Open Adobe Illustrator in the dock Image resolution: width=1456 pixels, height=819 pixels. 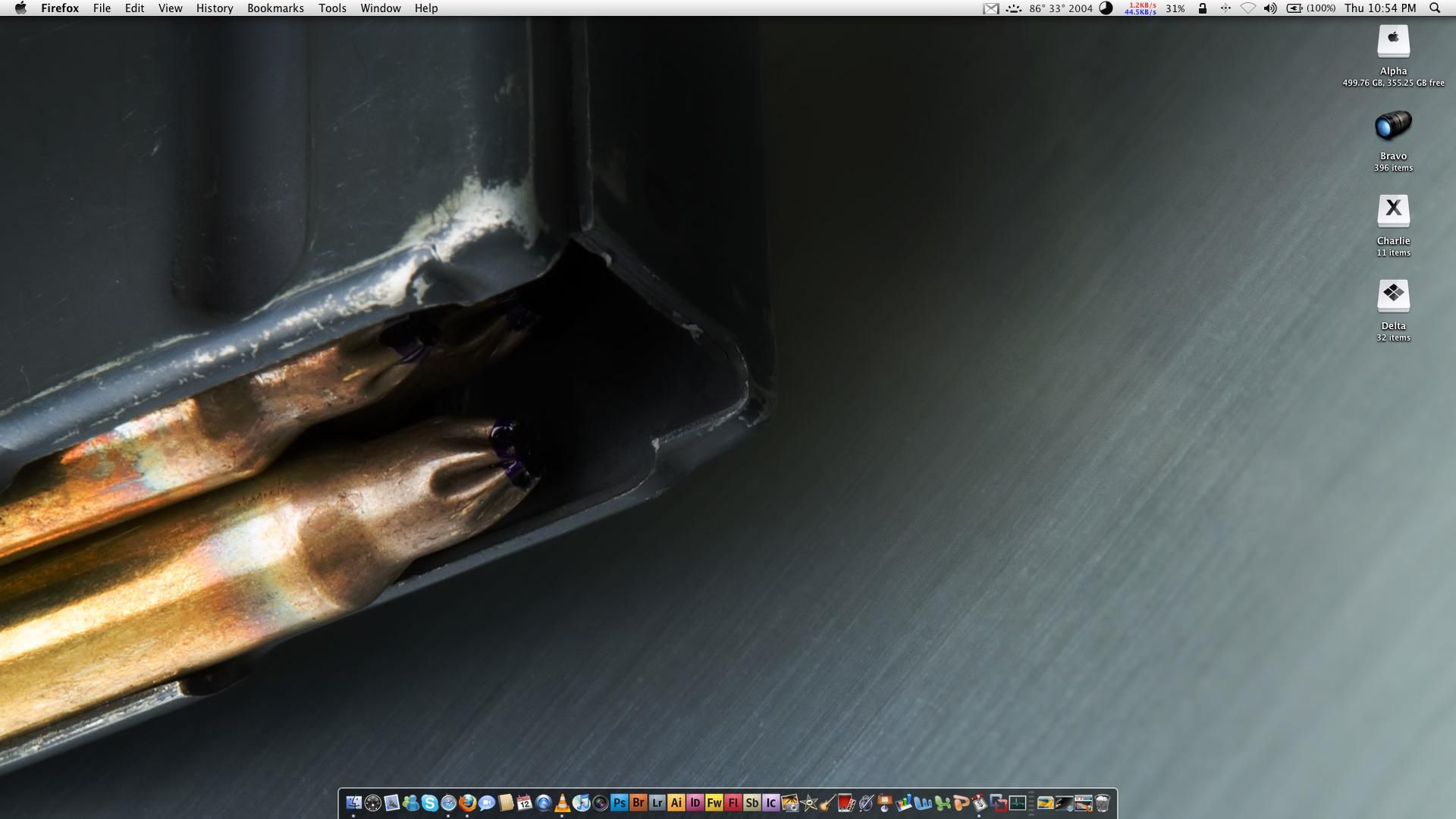[676, 802]
